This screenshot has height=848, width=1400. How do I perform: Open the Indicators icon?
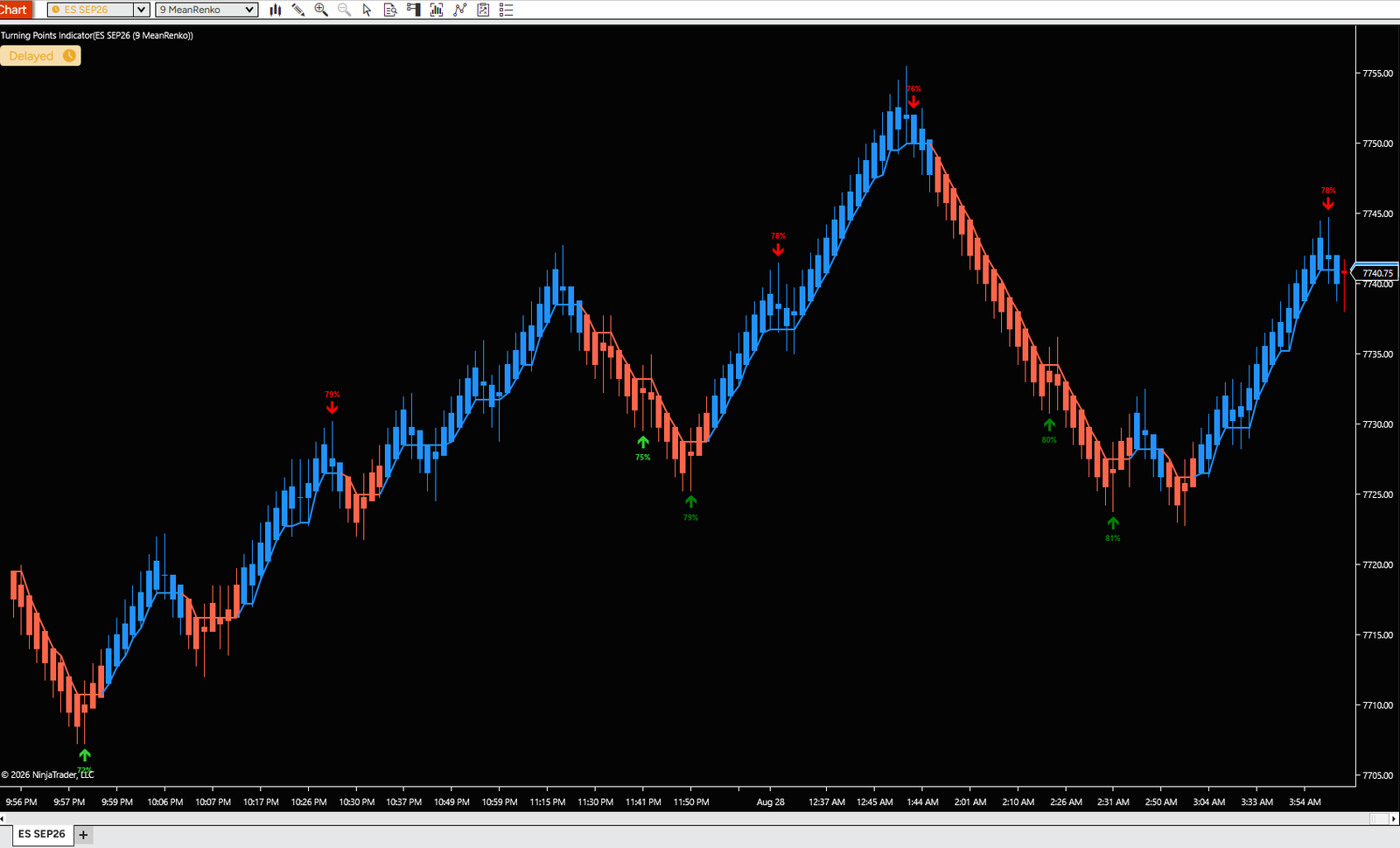[x=437, y=10]
